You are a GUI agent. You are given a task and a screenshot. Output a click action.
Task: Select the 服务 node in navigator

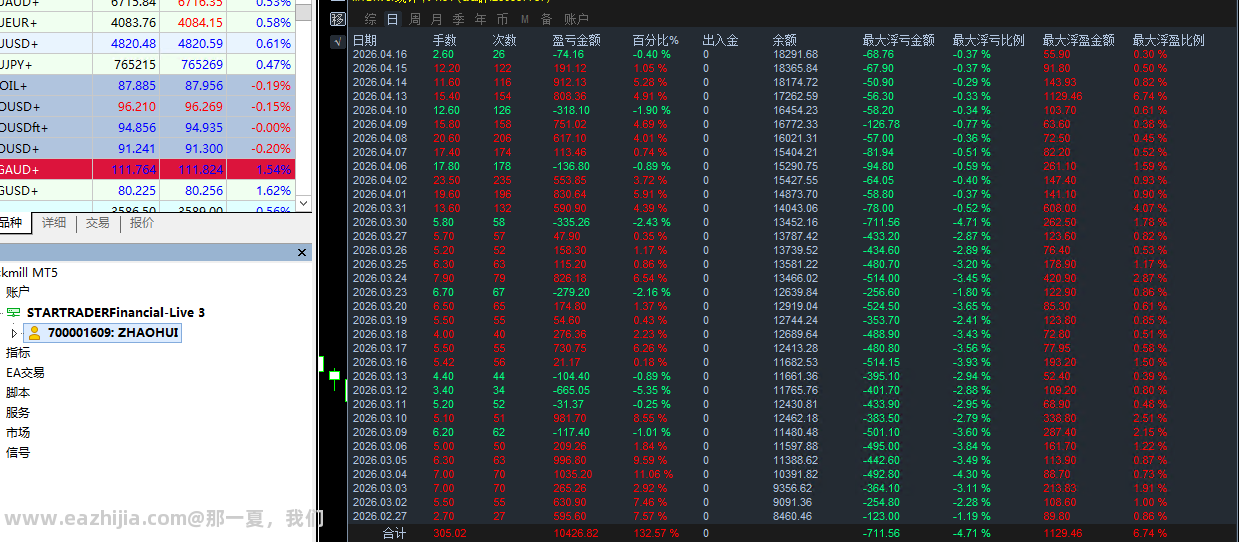pyautogui.click(x=18, y=412)
